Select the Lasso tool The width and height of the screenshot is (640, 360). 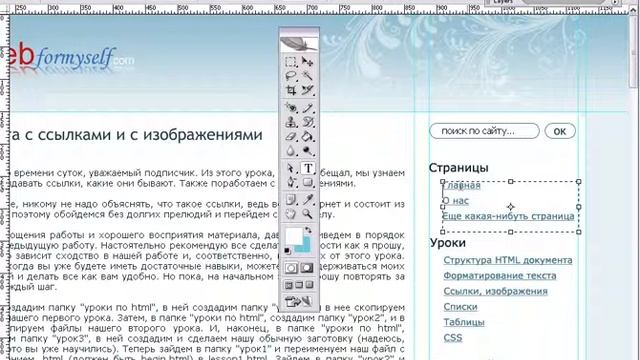[x=291, y=76]
